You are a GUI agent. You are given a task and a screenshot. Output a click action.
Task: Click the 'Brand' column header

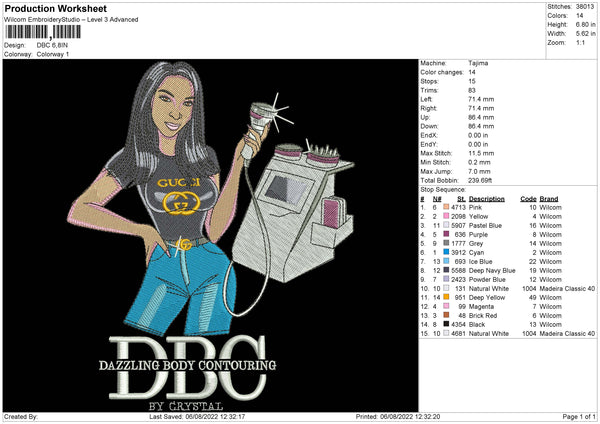pyautogui.click(x=549, y=199)
